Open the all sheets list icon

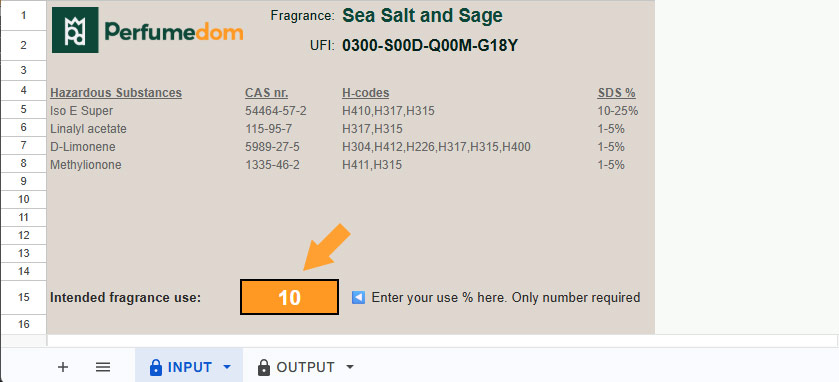103,367
